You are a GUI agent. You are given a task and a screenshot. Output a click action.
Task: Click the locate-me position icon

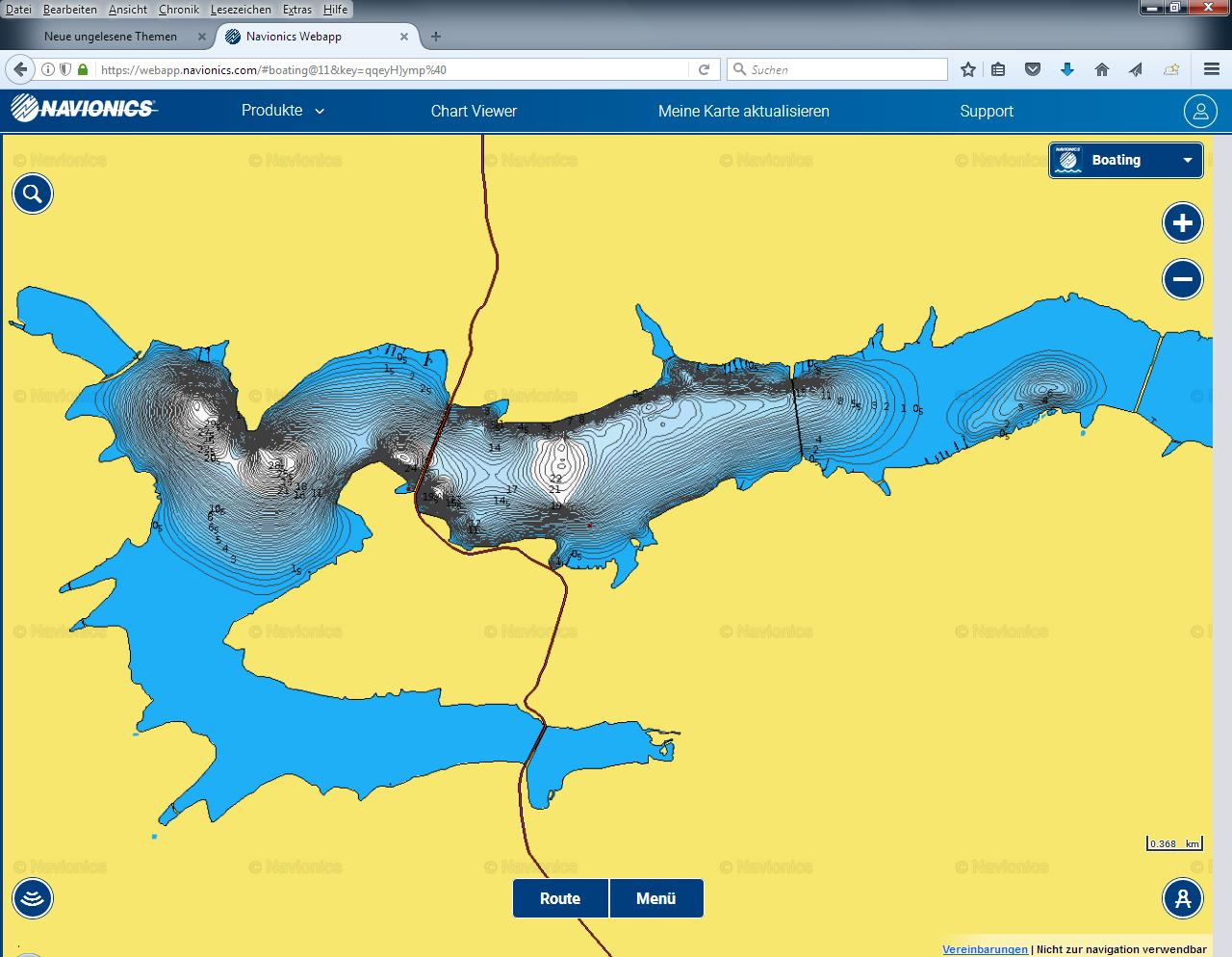coord(1182,898)
